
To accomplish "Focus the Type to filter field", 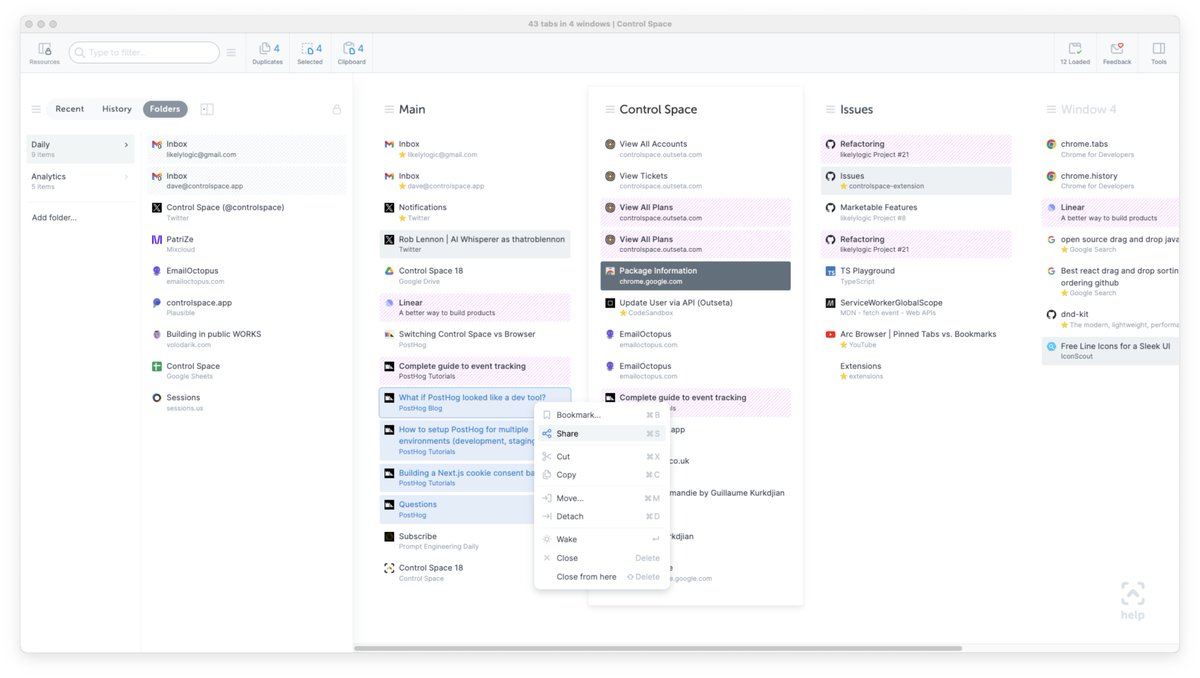I will point(144,52).
